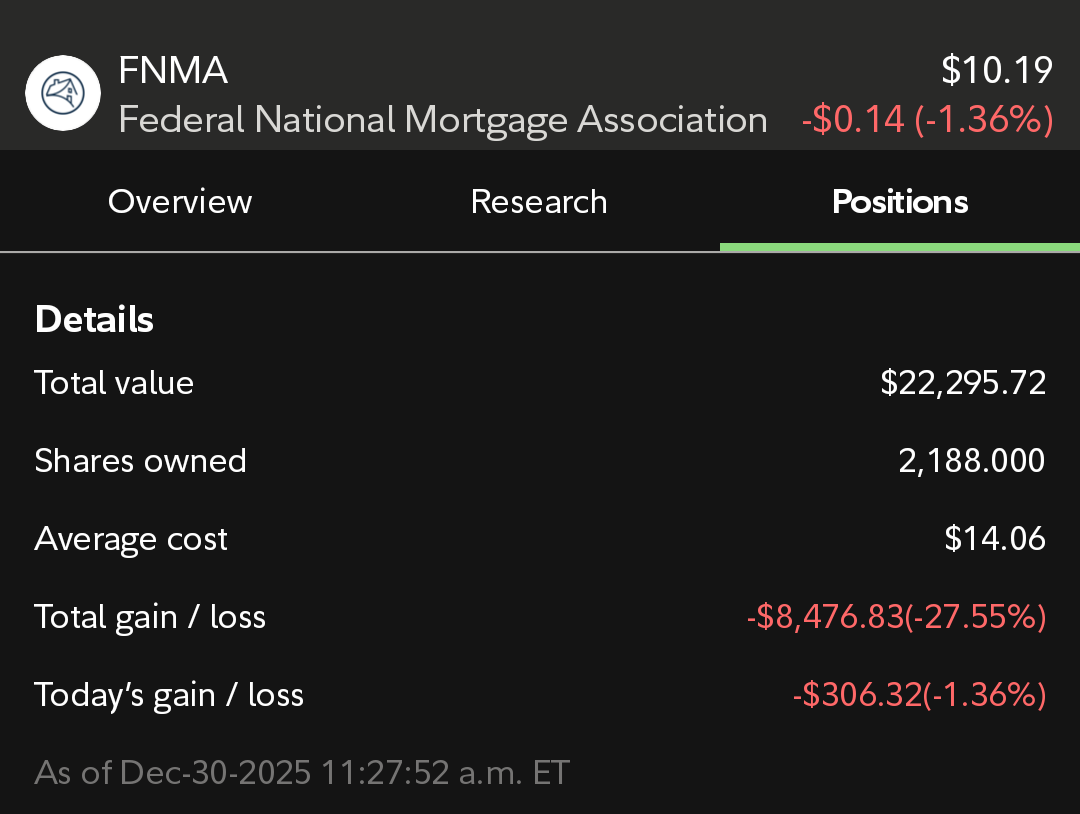Tap Federal National Mortgage Association name
The width and height of the screenshot is (1080, 814).
(x=442, y=120)
